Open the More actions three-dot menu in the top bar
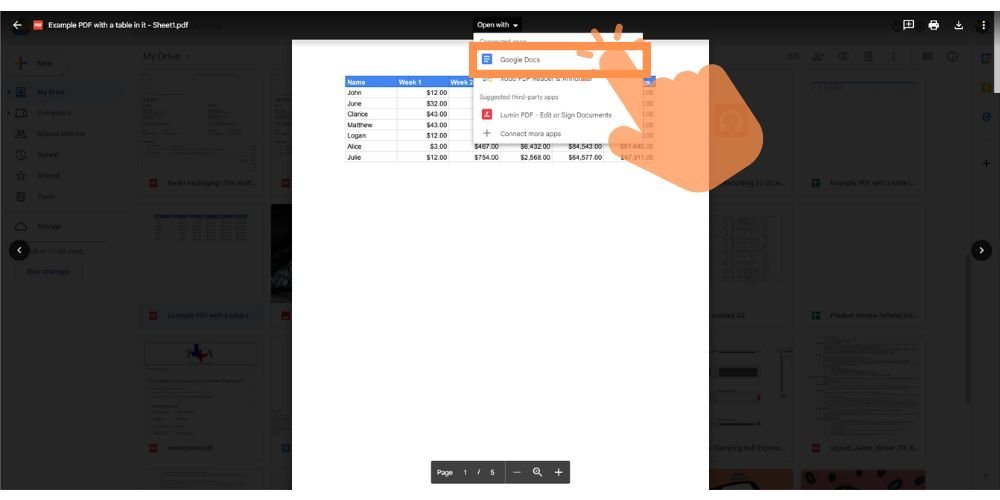This screenshot has height=500, width=1000. (x=983, y=25)
